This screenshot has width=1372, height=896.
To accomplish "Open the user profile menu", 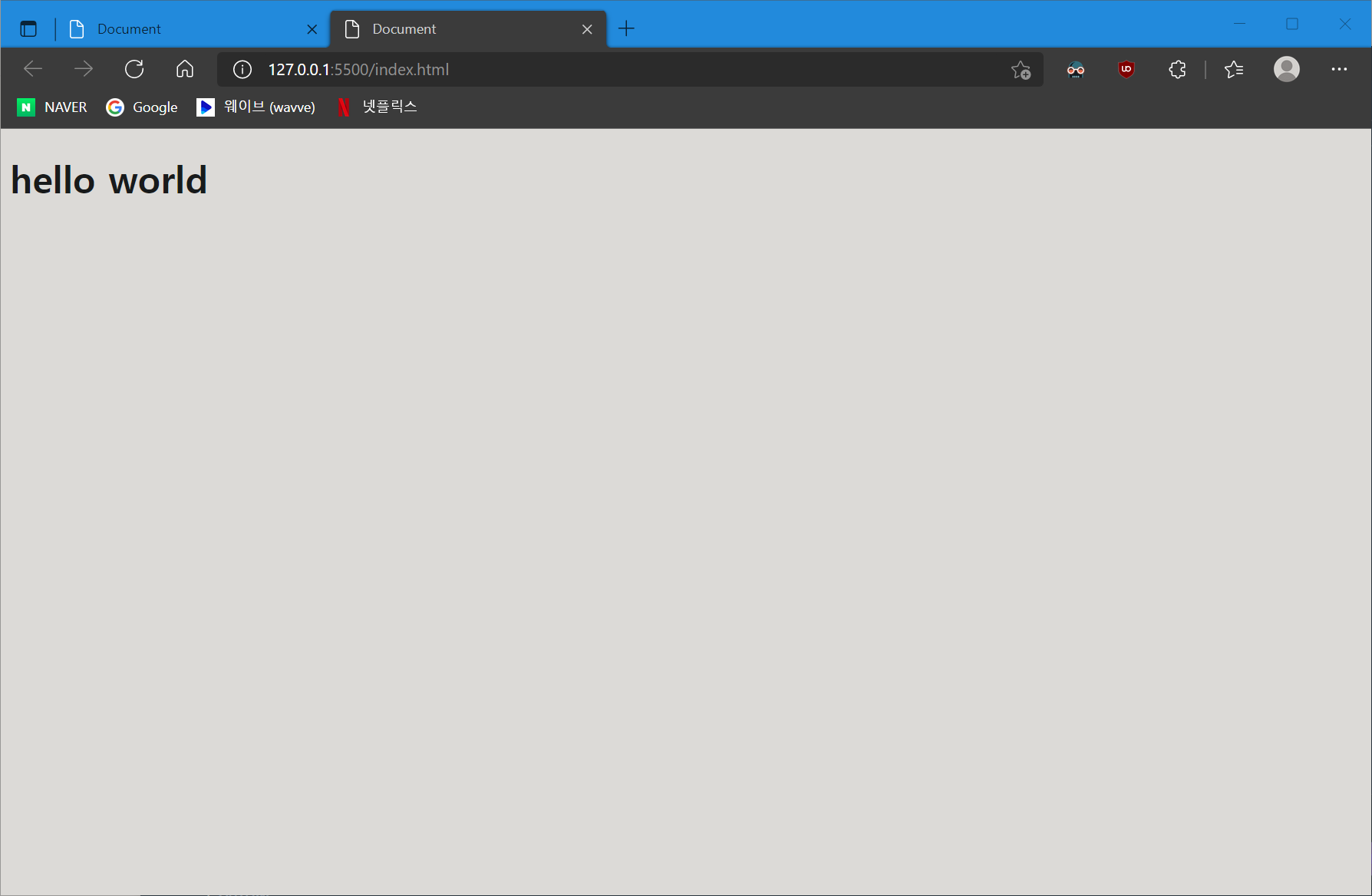I will tap(1287, 69).
